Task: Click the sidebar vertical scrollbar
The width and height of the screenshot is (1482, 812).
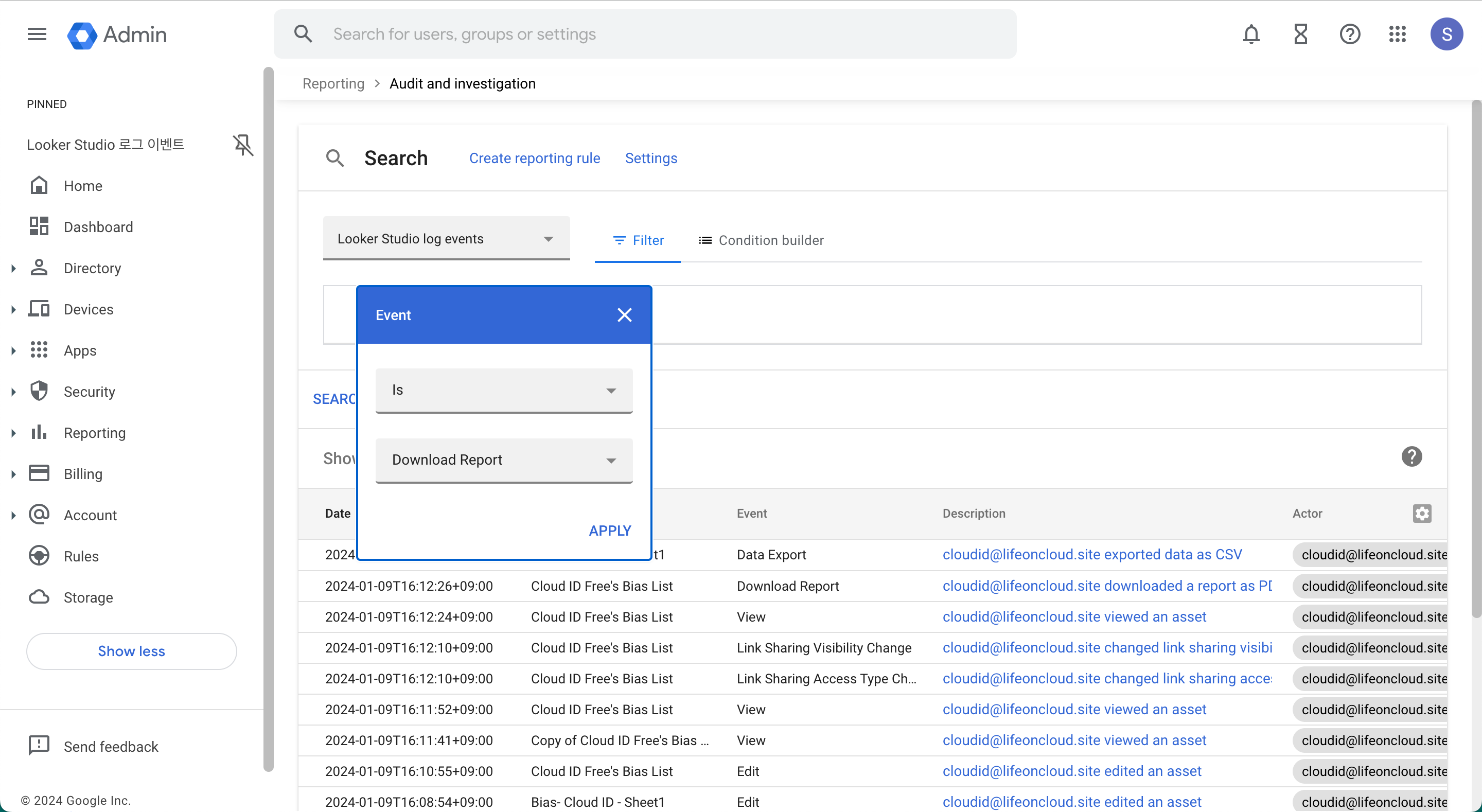Action: (x=268, y=419)
